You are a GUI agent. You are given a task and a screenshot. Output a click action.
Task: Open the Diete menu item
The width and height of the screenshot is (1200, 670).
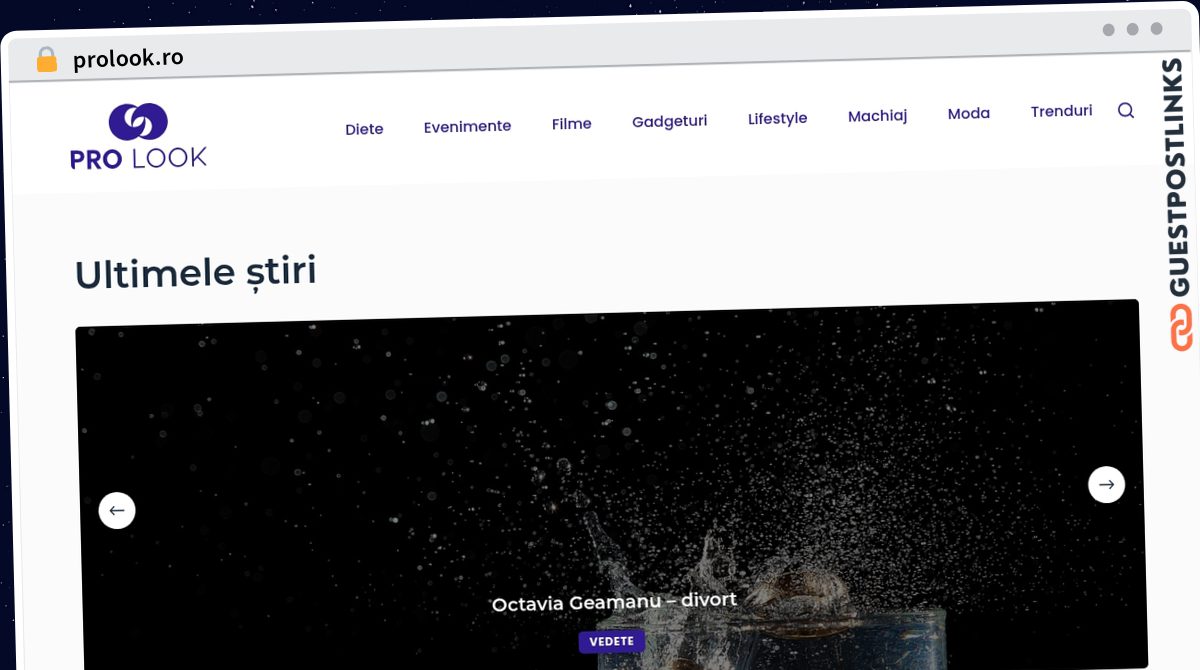[364, 129]
